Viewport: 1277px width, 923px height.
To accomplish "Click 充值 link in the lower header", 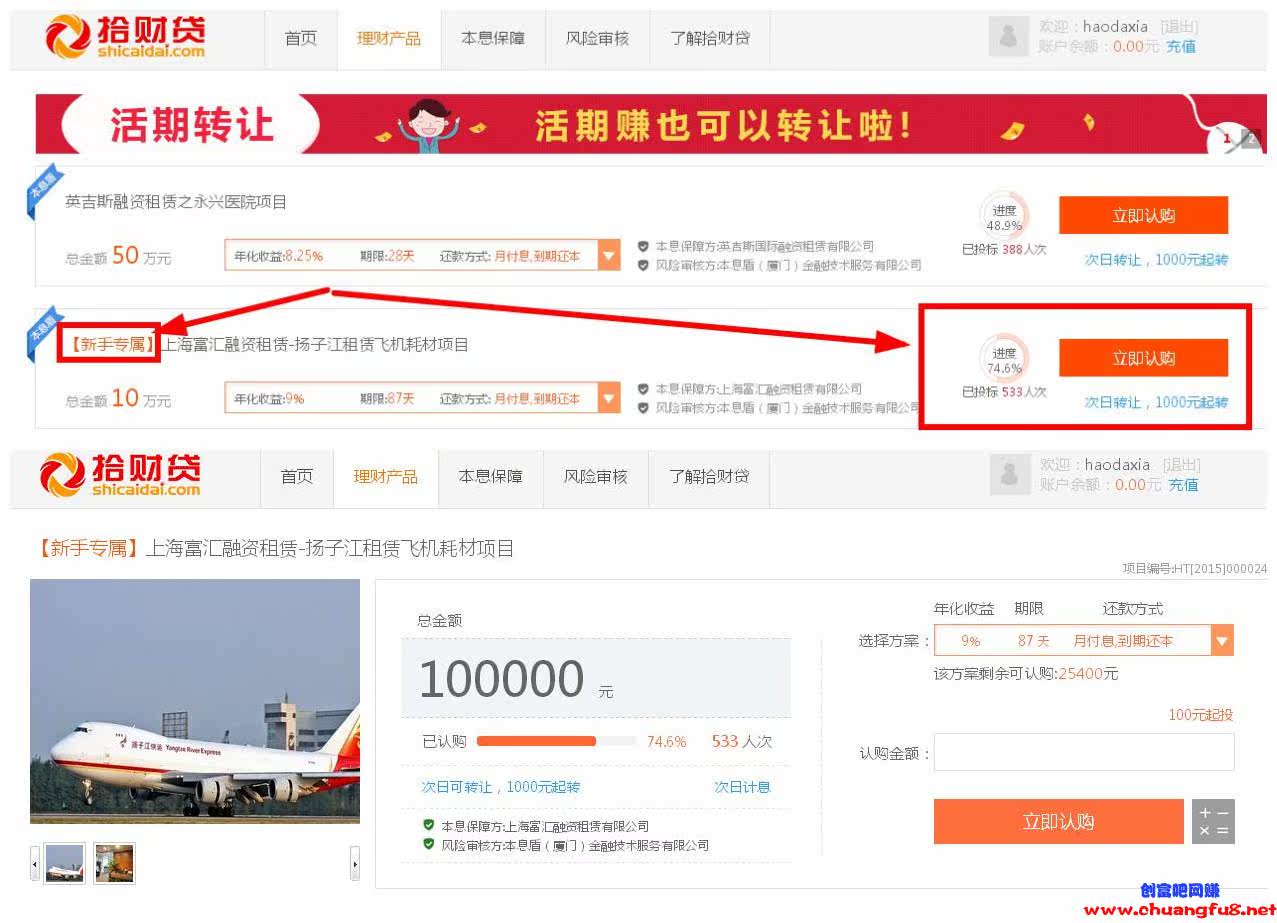I will coord(1183,484).
